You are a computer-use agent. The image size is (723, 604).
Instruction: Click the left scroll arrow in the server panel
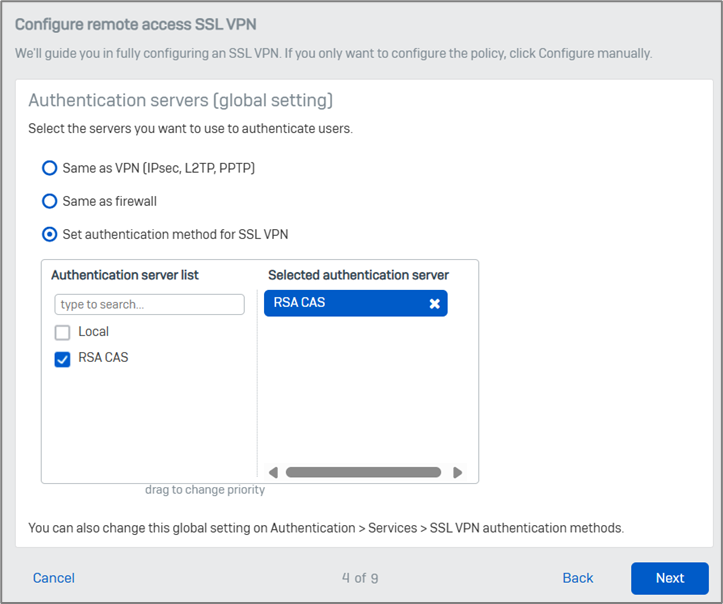(273, 473)
